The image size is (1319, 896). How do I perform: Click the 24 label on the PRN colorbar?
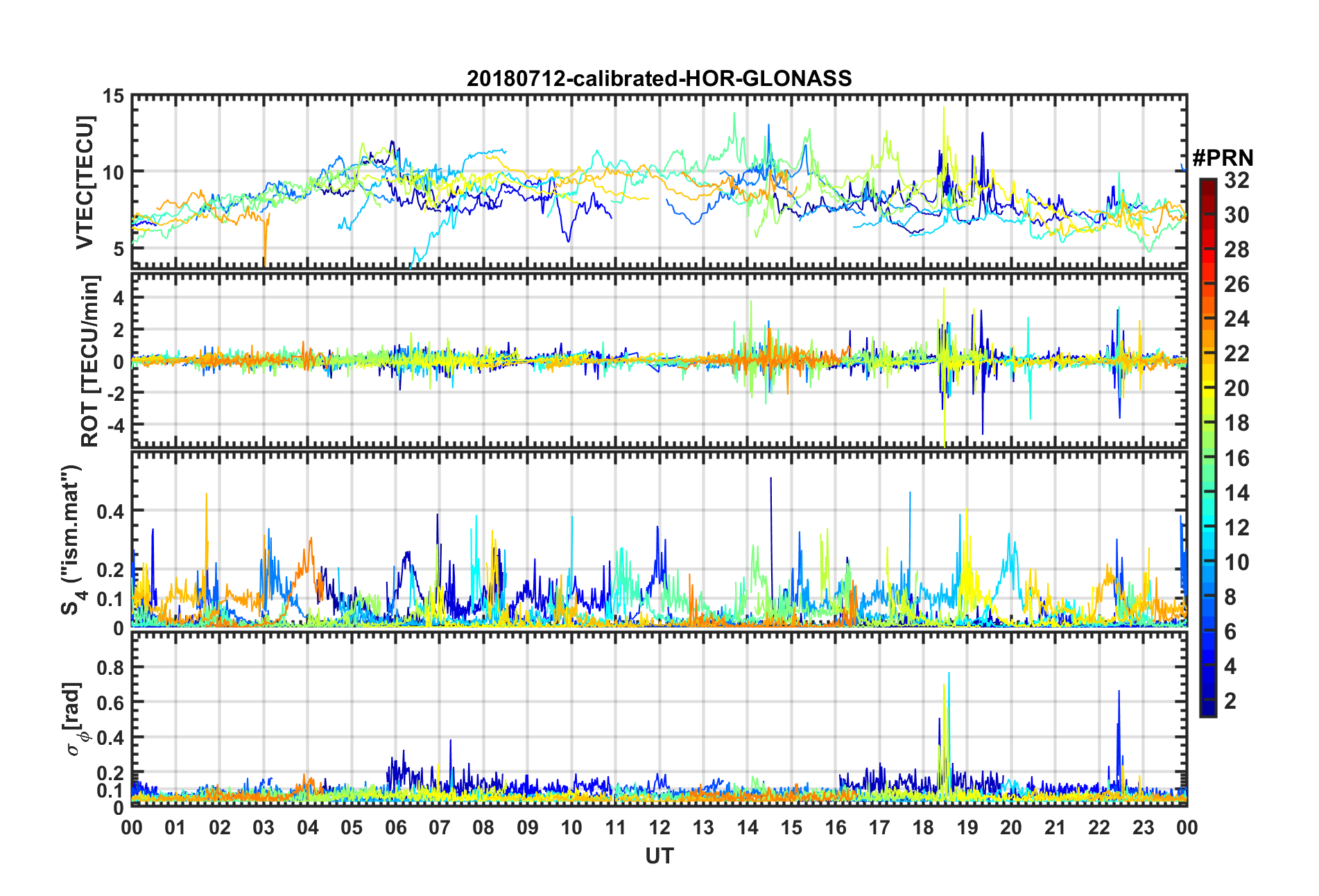[1236, 319]
